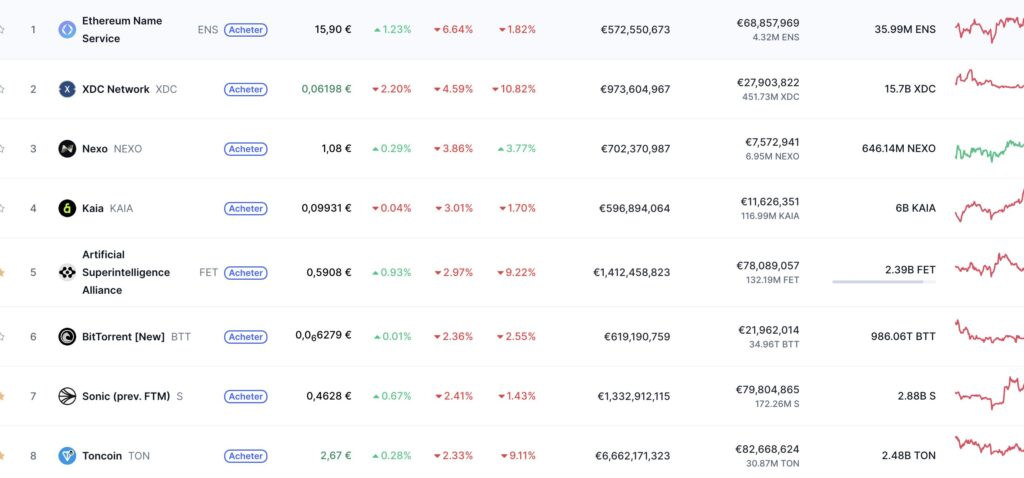Click the Ethereum Name Service coin logo

tap(67, 30)
